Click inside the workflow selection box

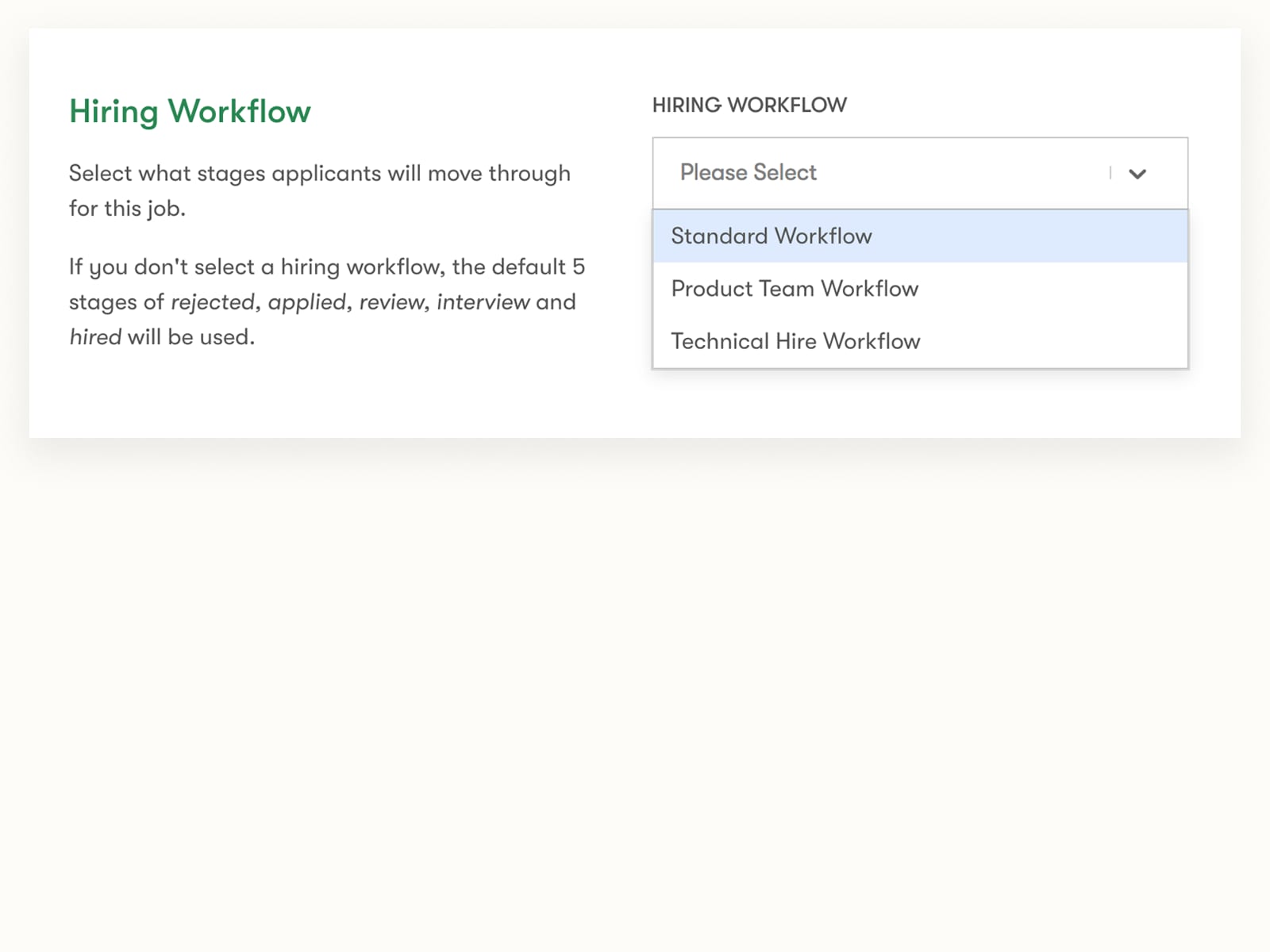pos(873,173)
